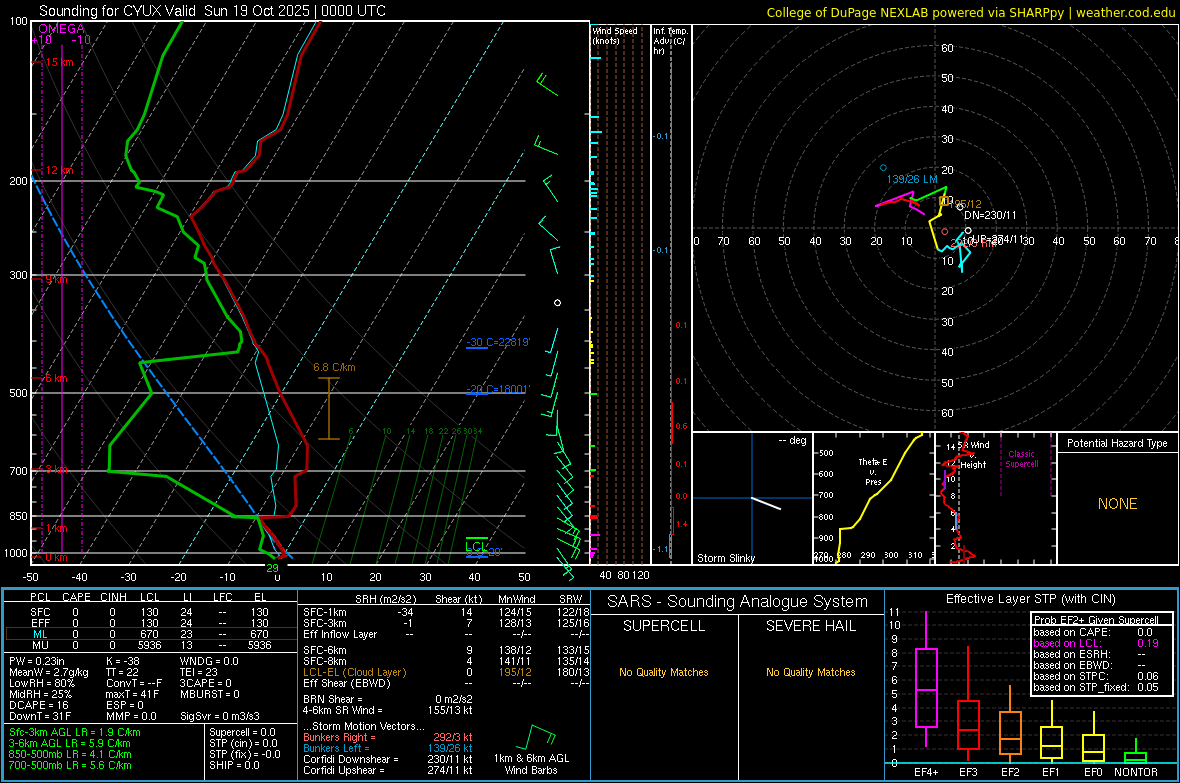Click the 'SRH (m2/s2)' column header
Viewport: 1180px width, 783px height.
[x=385, y=599]
